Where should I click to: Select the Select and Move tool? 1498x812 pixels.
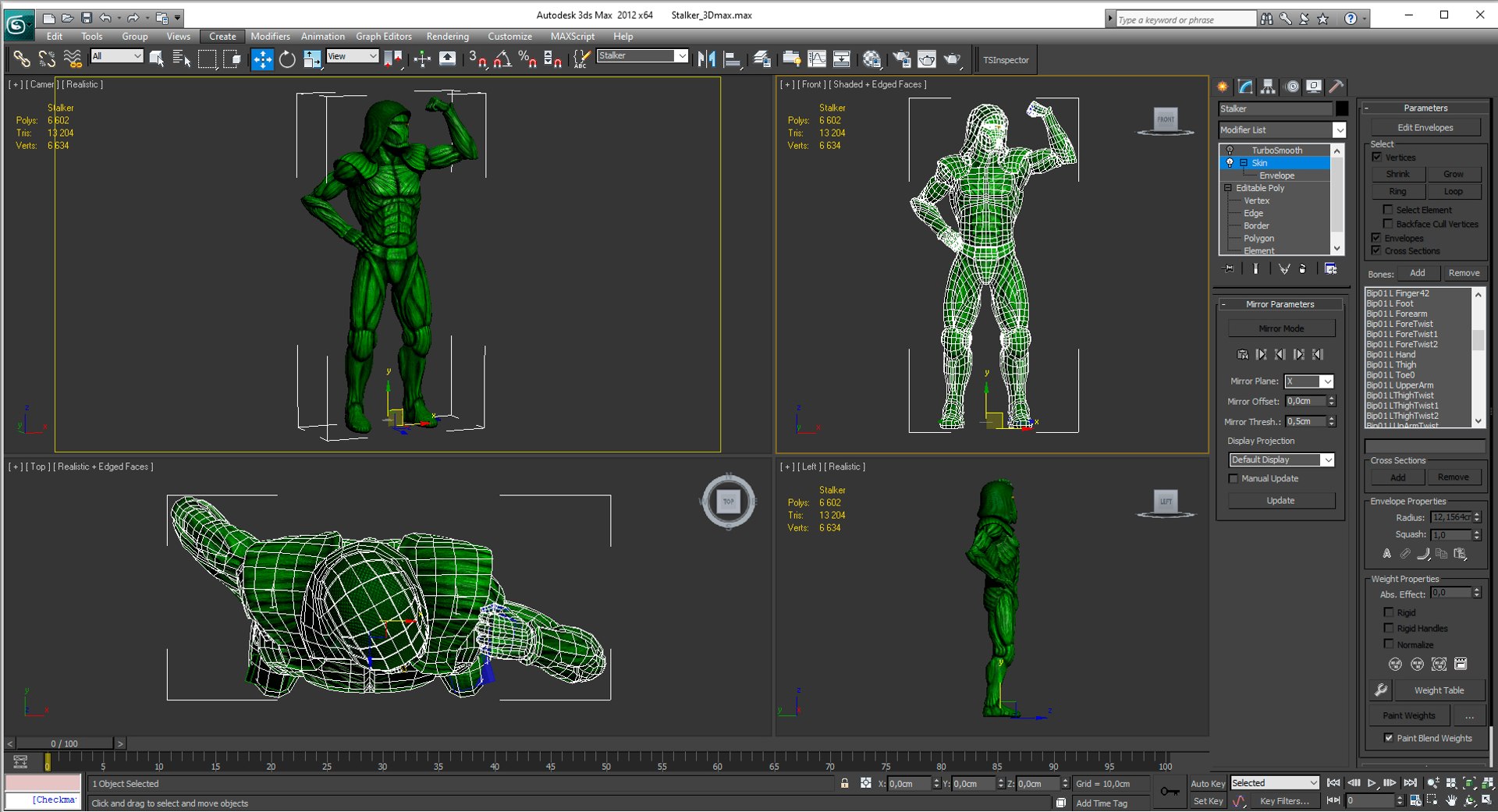pyautogui.click(x=262, y=59)
